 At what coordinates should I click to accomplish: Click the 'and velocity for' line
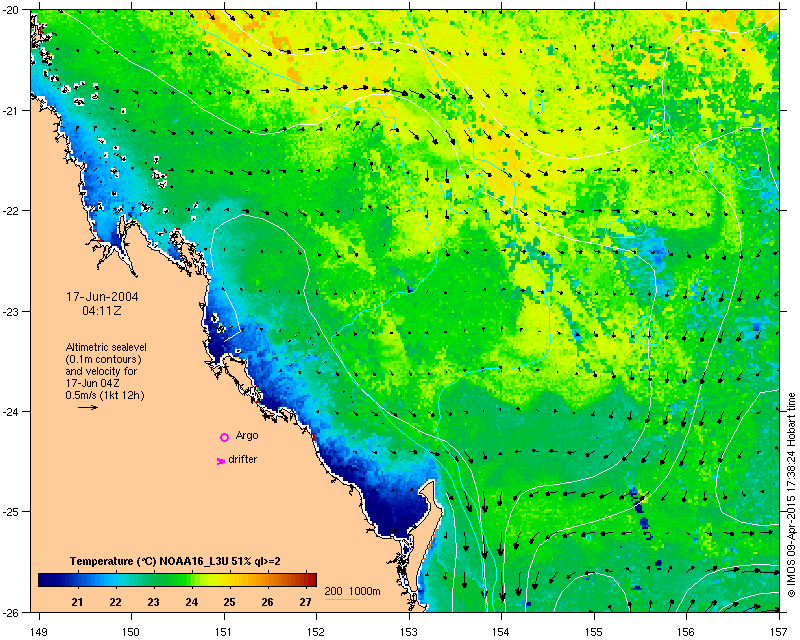point(101,371)
